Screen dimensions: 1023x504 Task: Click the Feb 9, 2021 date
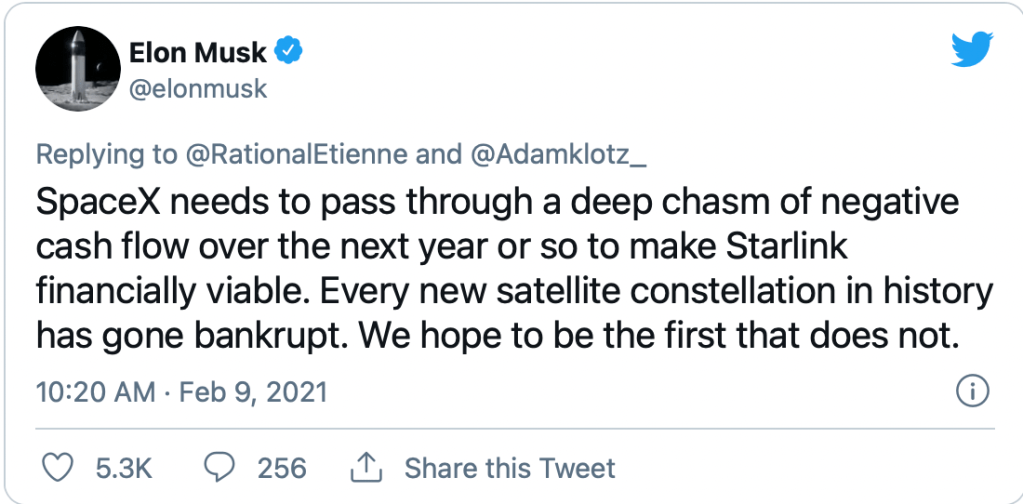coord(252,391)
